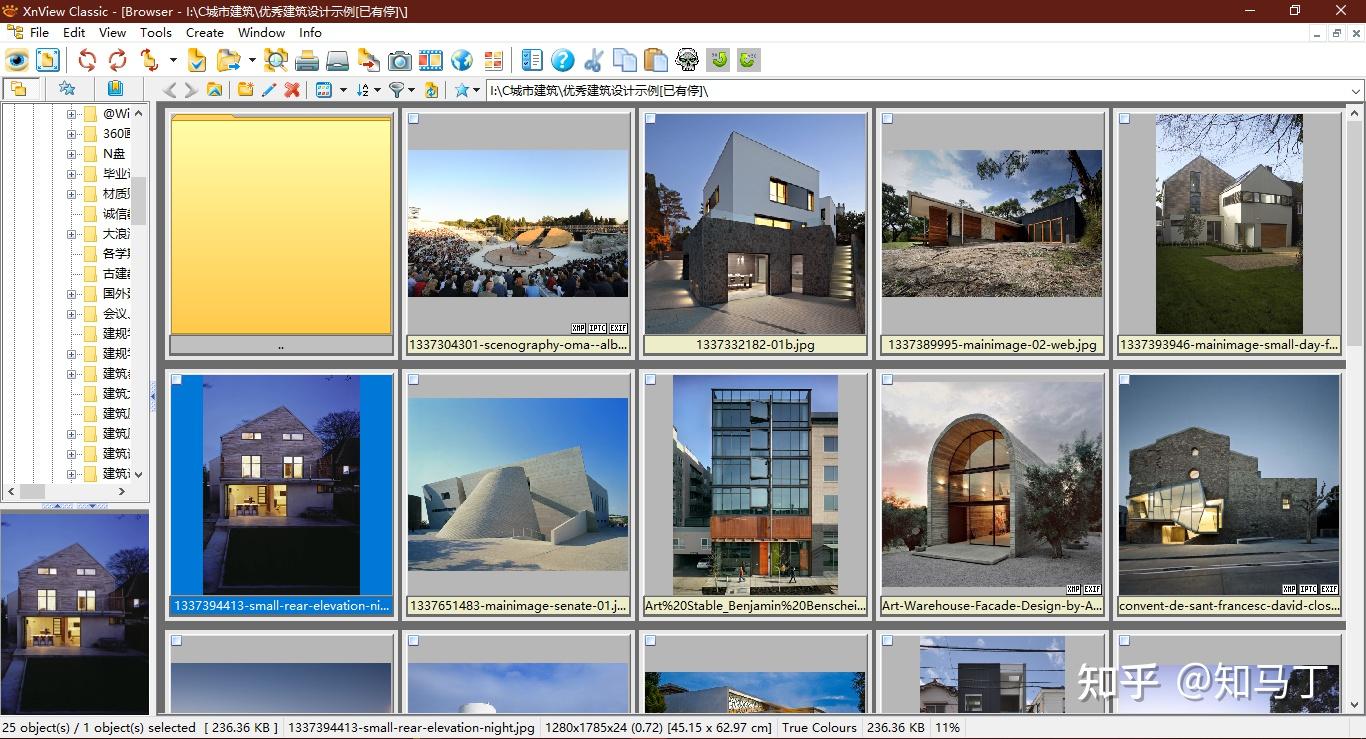
Task: Open the Window menu
Action: point(261,32)
